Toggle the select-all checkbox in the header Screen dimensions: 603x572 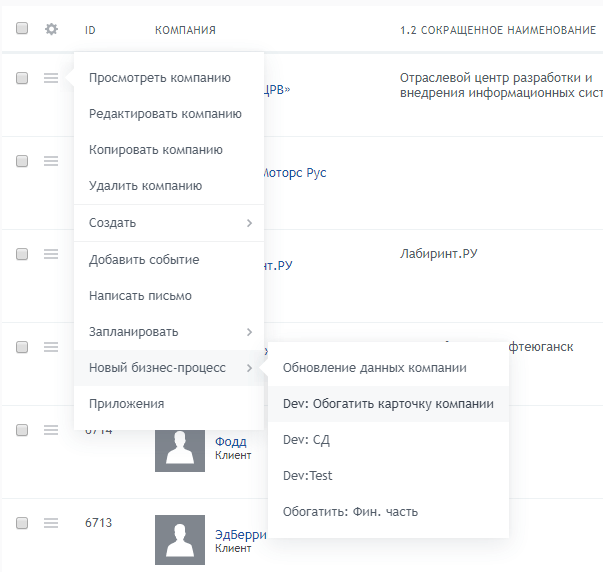[22, 30]
